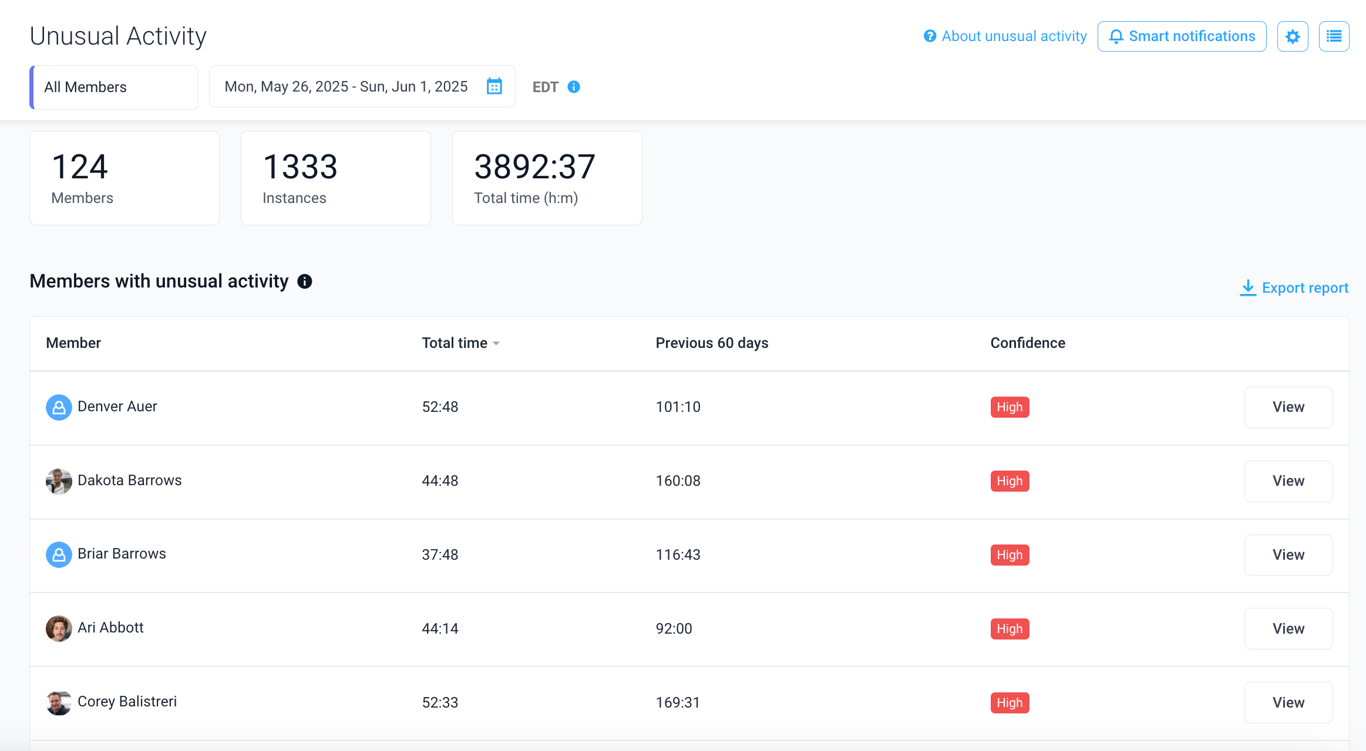Click total time value 37:48
1366x751 pixels.
tap(440, 555)
